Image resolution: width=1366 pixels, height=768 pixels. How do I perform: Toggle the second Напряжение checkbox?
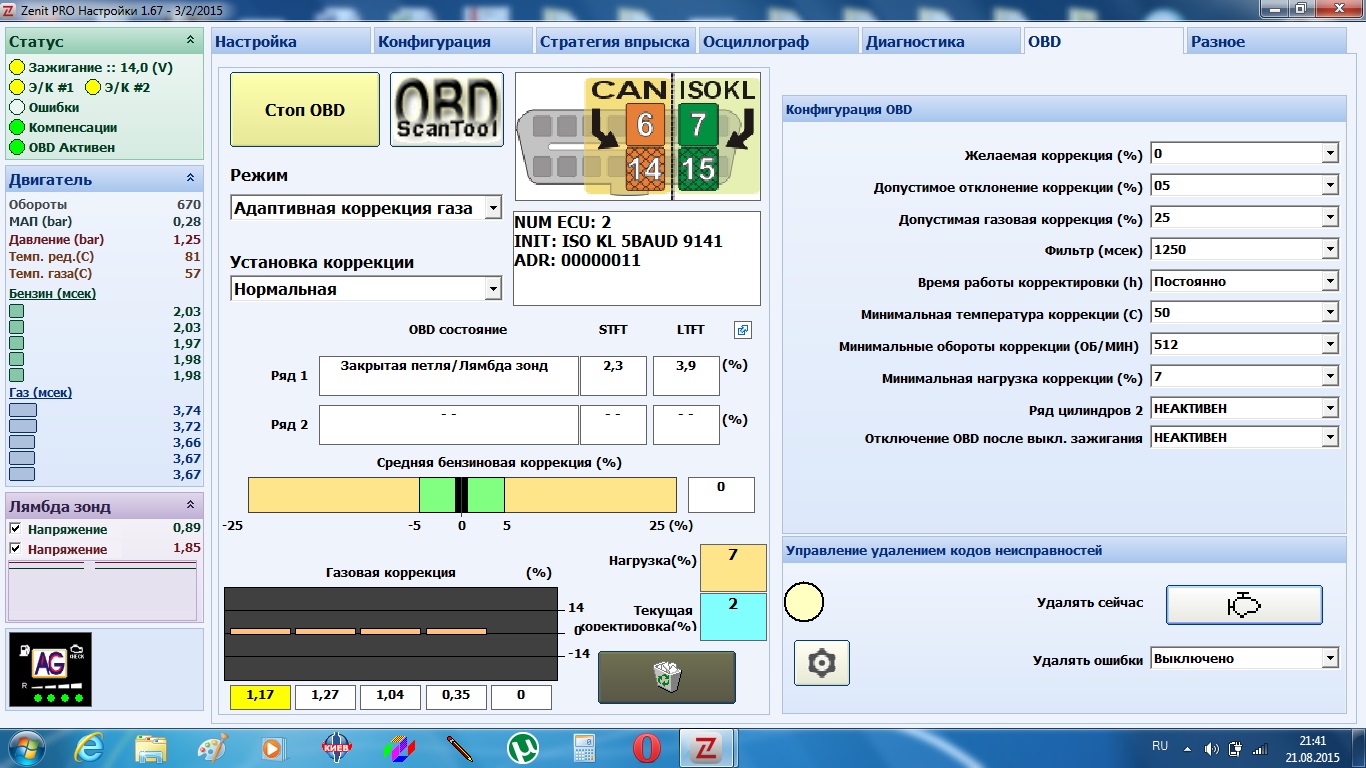point(15,549)
